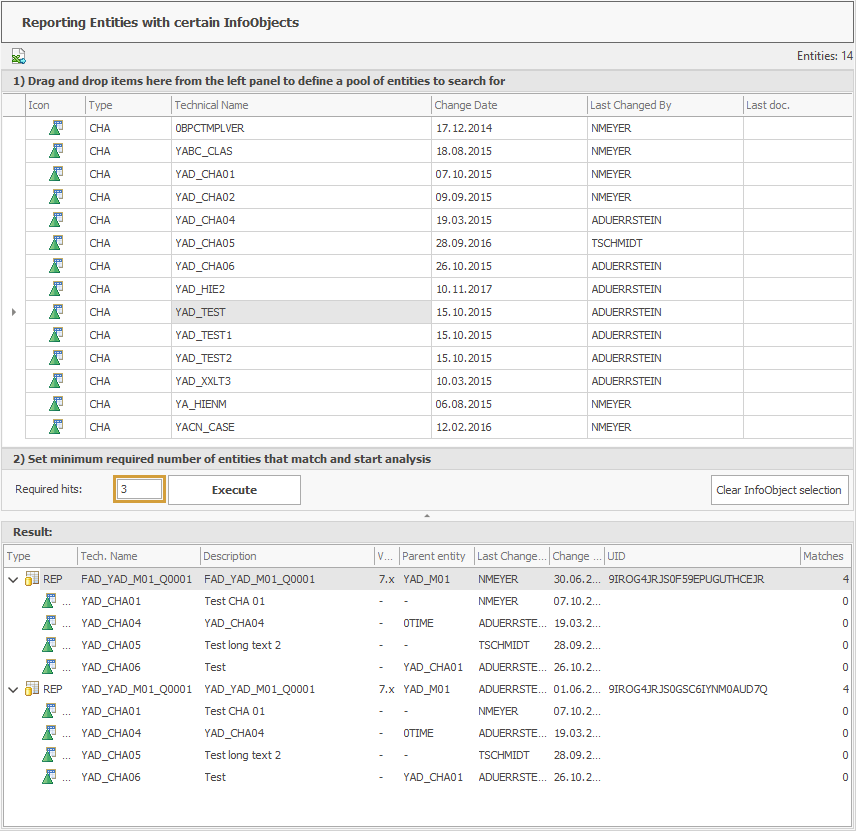Sort by the Change Date column header
This screenshot has width=856, height=831.
[x=470, y=105]
